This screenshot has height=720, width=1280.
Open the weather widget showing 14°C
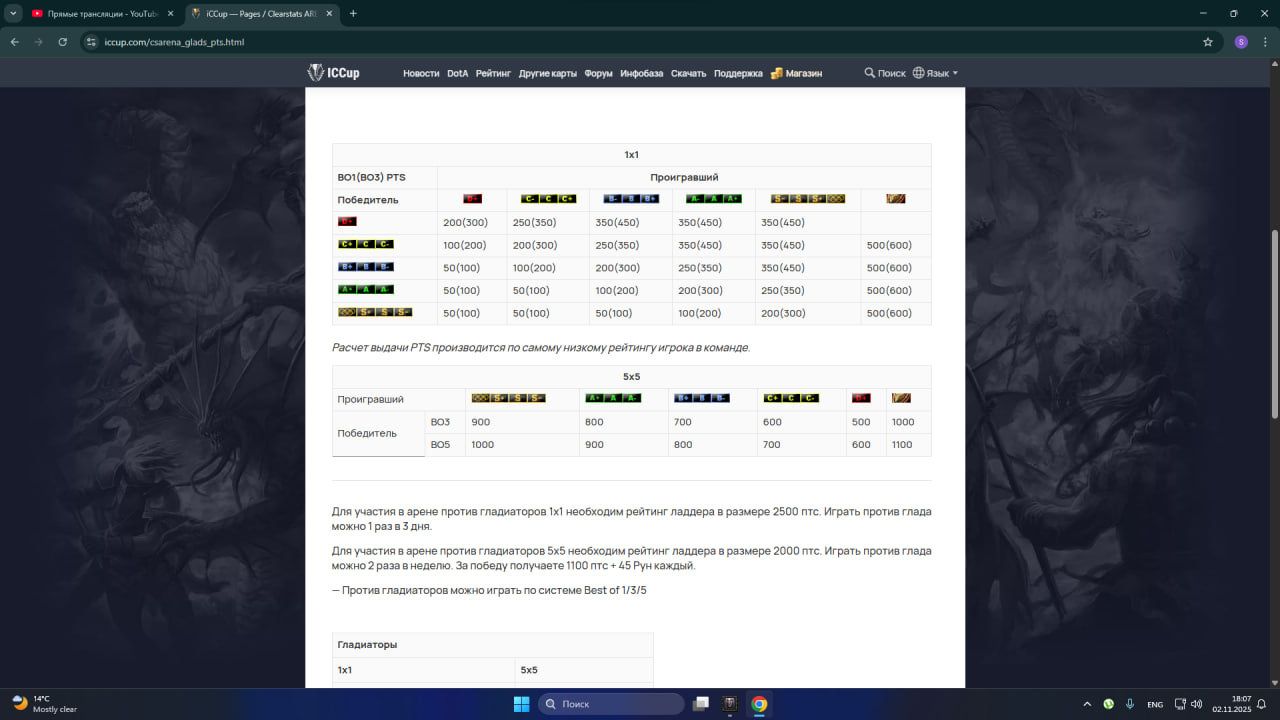click(x=44, y=704)
